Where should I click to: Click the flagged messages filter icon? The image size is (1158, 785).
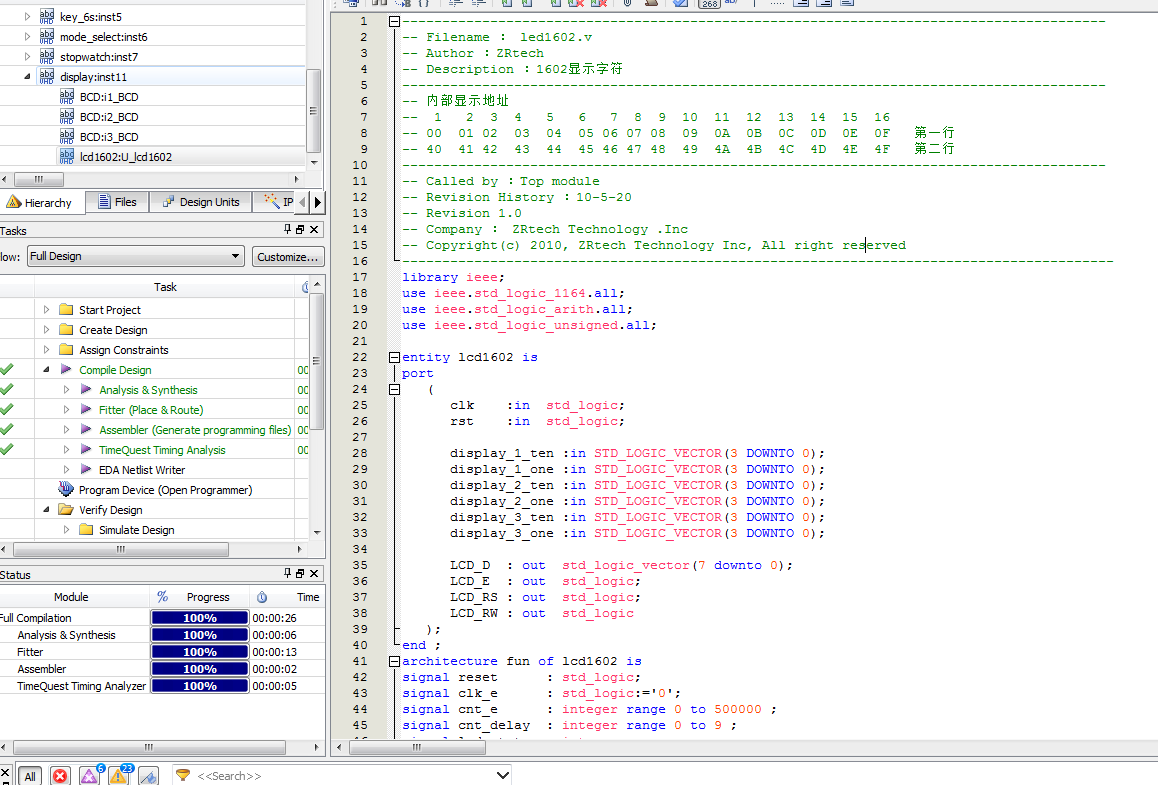pyautogui.click(x=148, y=776)
